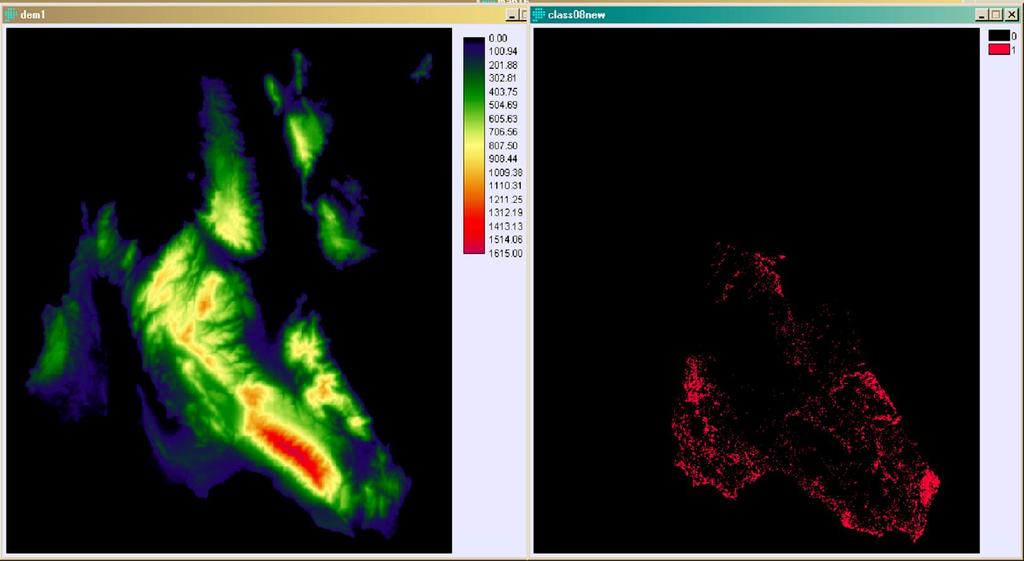Click the elevation color ramp in dem1 legend
Viewport: 1024px width, 561px height.
click(474, 145)
